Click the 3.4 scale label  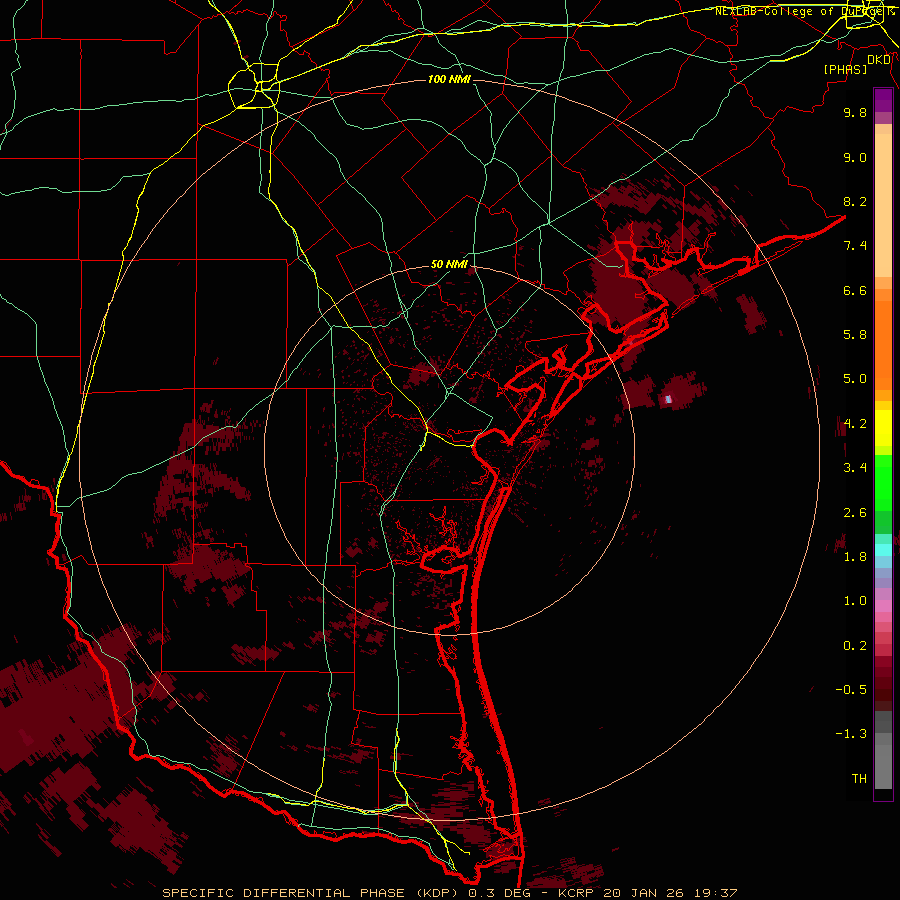click(855, 468)
